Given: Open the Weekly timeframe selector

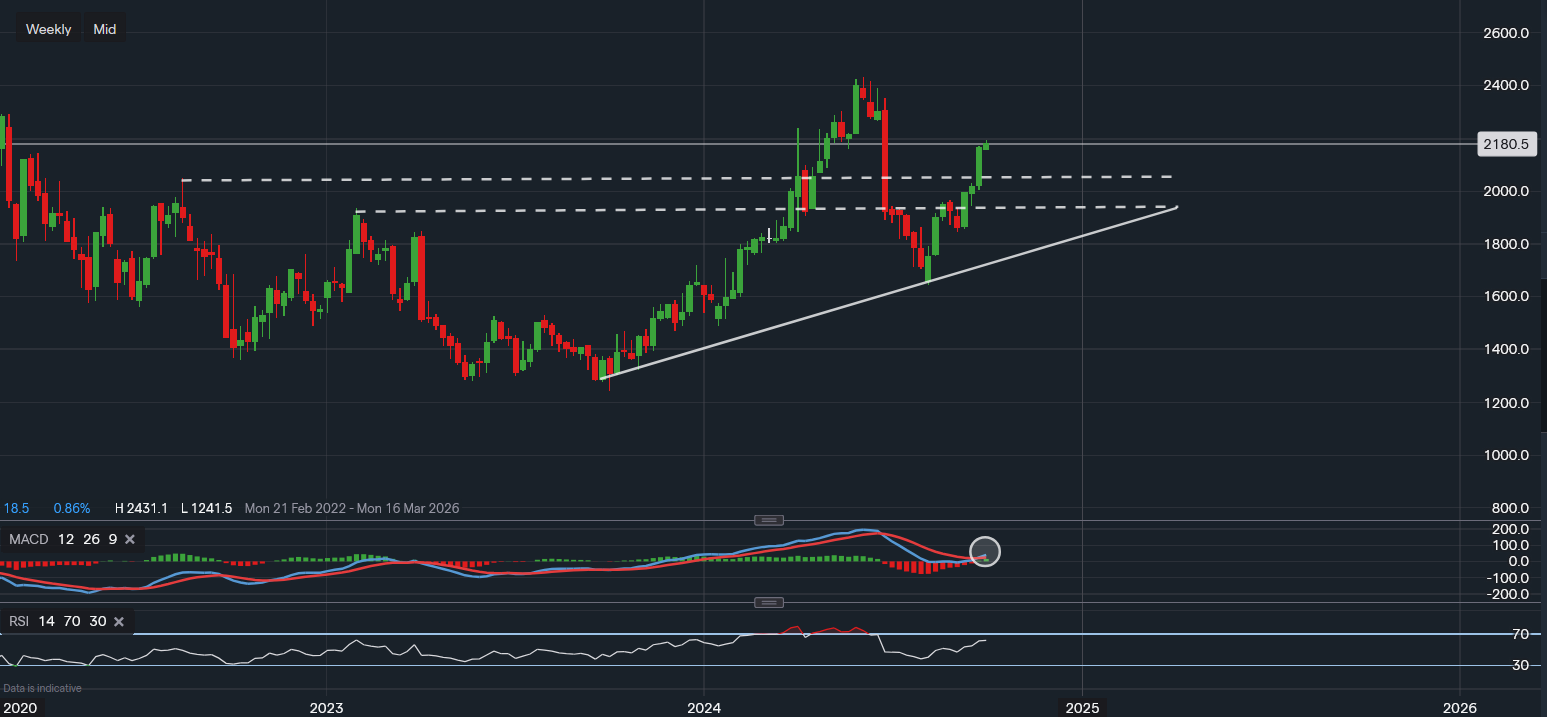Looking at the screenshot, I should [x=48, y=29].
